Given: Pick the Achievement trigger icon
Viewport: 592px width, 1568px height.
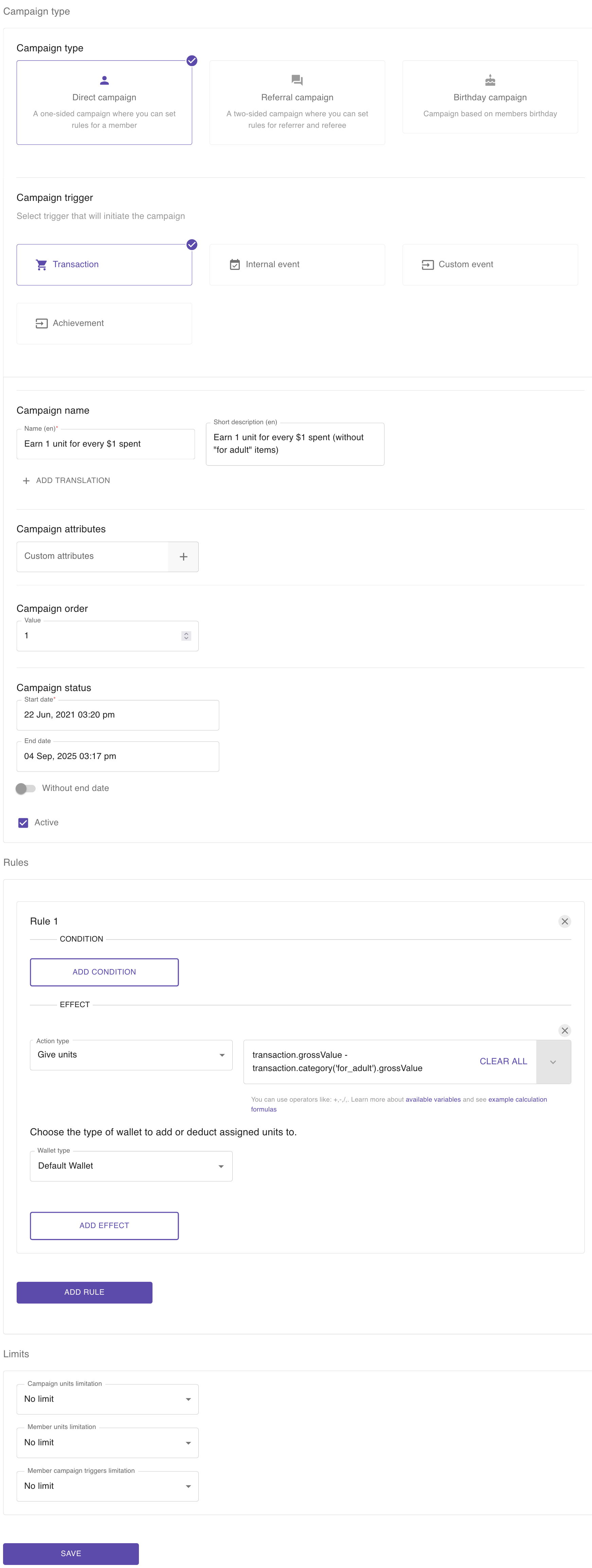Looking at the screenshot, I should pyautogui.click(x=41, y=323).
